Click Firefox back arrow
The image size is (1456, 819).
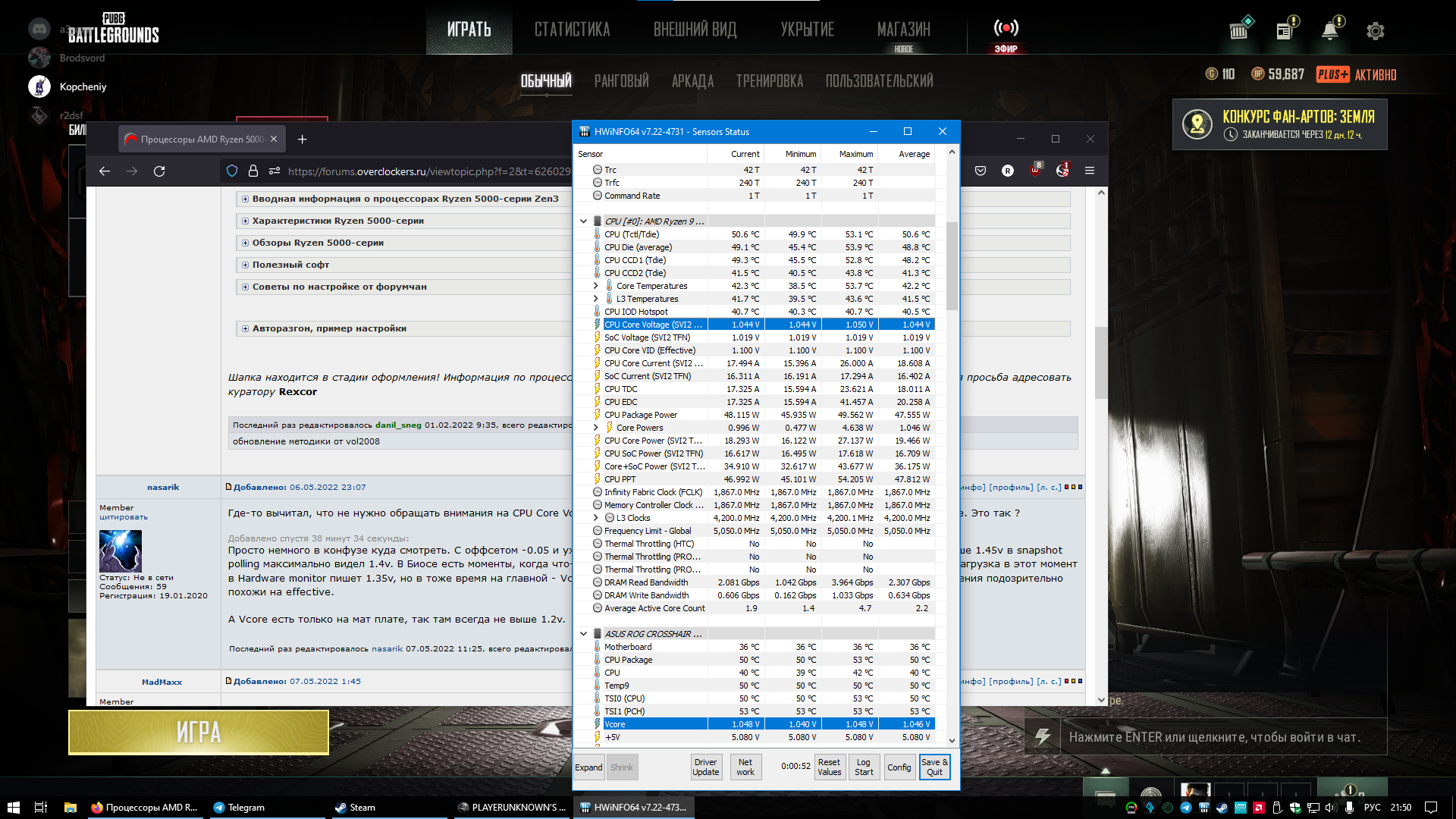pos(105,171)
